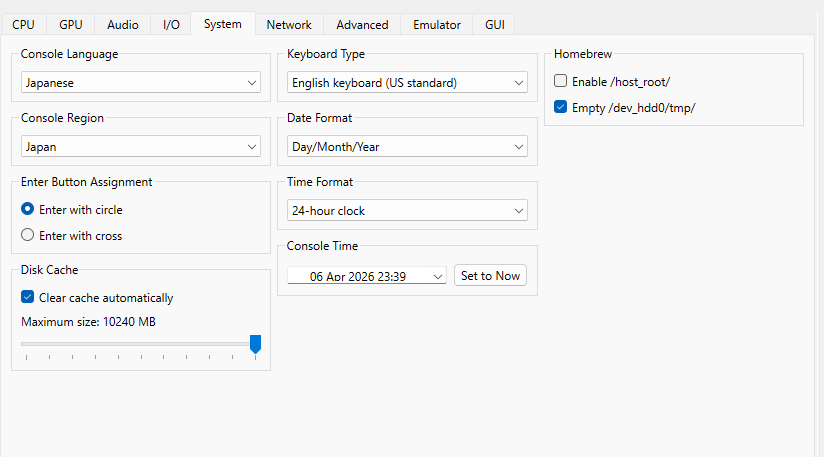Switch to the Advanced tab
The width and height of the screenshot is (824, 457).
click(362, 24)
